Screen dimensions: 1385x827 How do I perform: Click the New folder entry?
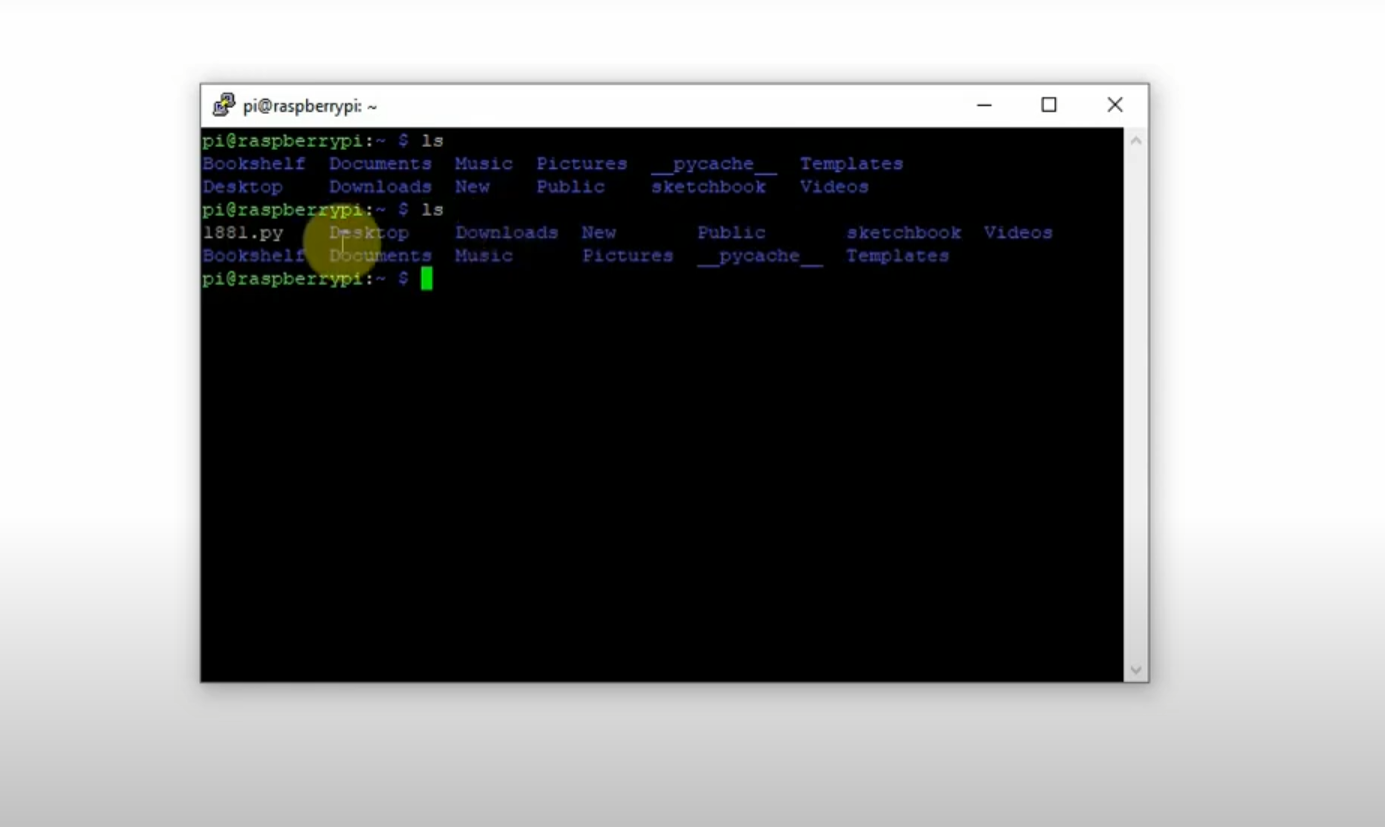click(x=471, y=186)
